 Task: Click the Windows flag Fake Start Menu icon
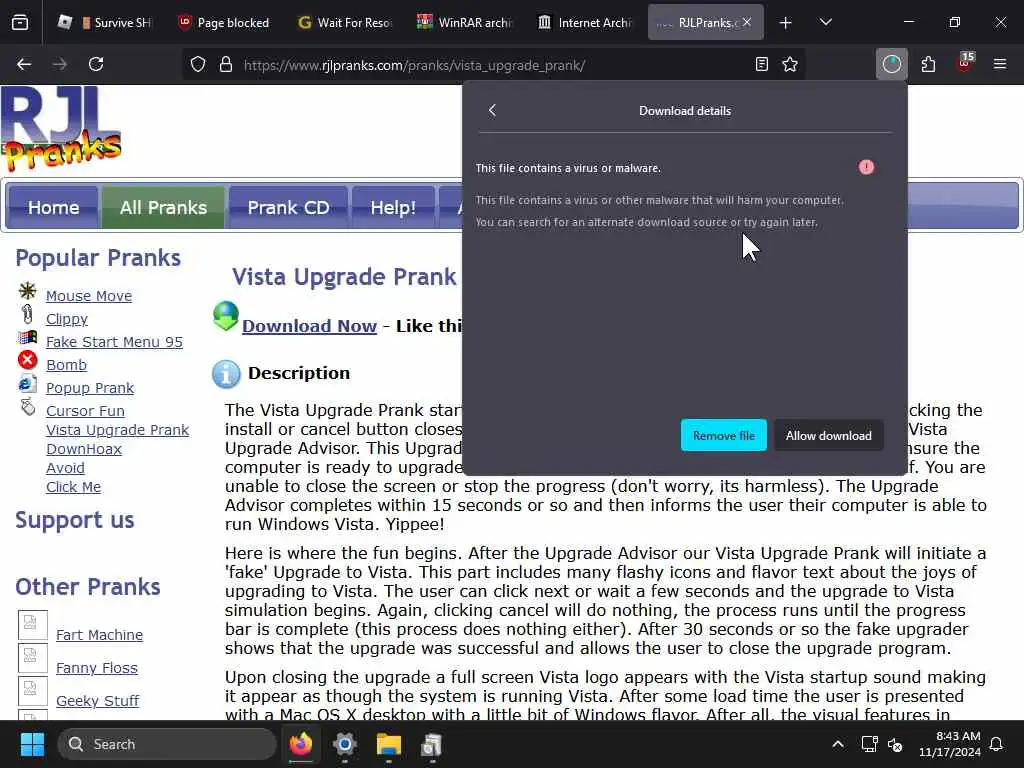pos(27,337)
